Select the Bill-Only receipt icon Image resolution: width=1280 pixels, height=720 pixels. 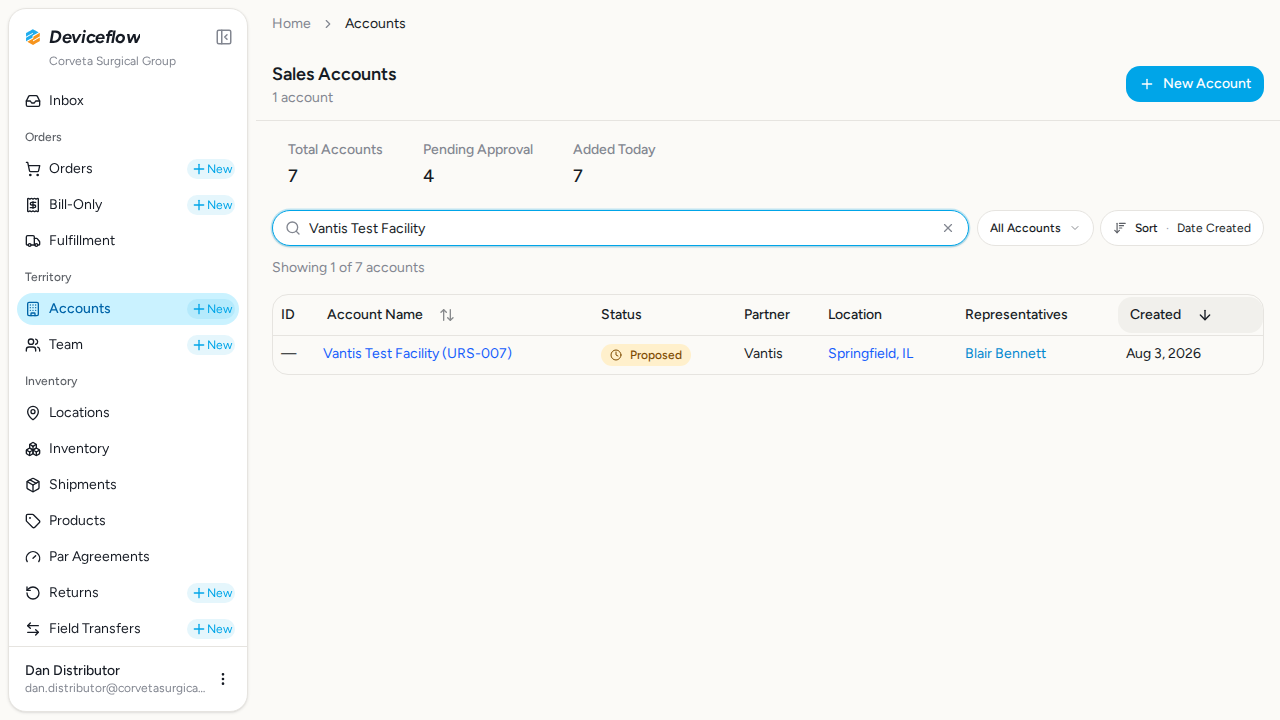pyautogui.click(x=33, y=205)
